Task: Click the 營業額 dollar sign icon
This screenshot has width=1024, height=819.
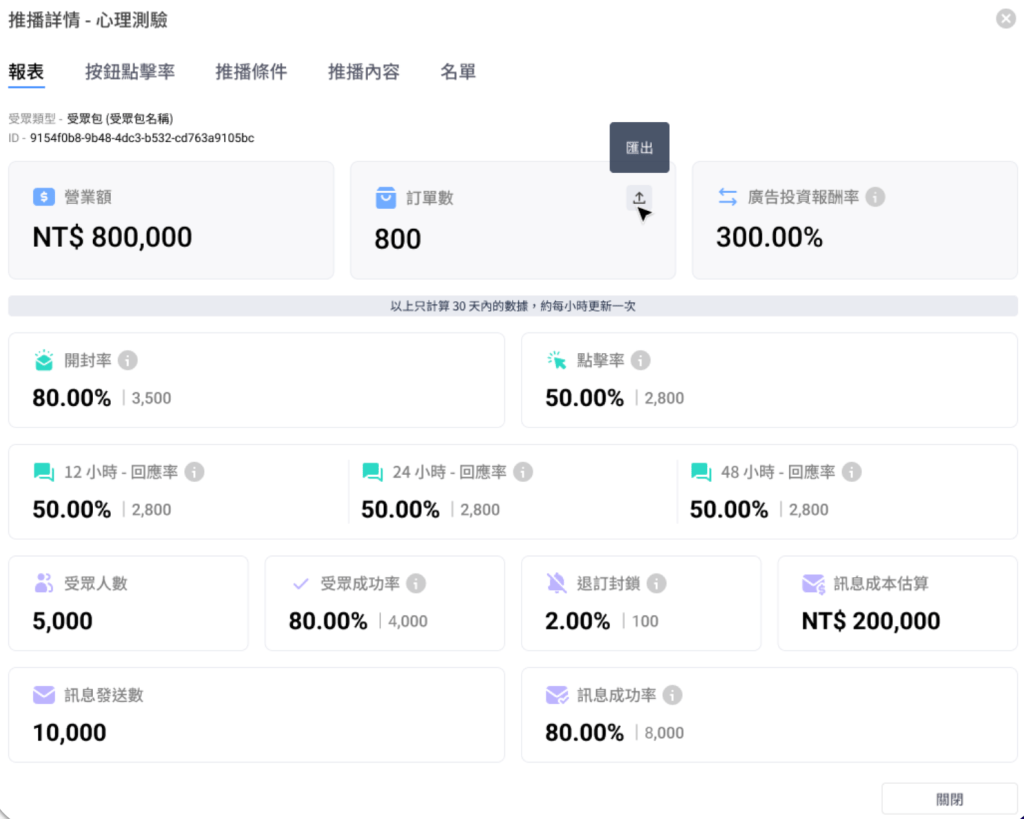Action: [x=43, y=198]
